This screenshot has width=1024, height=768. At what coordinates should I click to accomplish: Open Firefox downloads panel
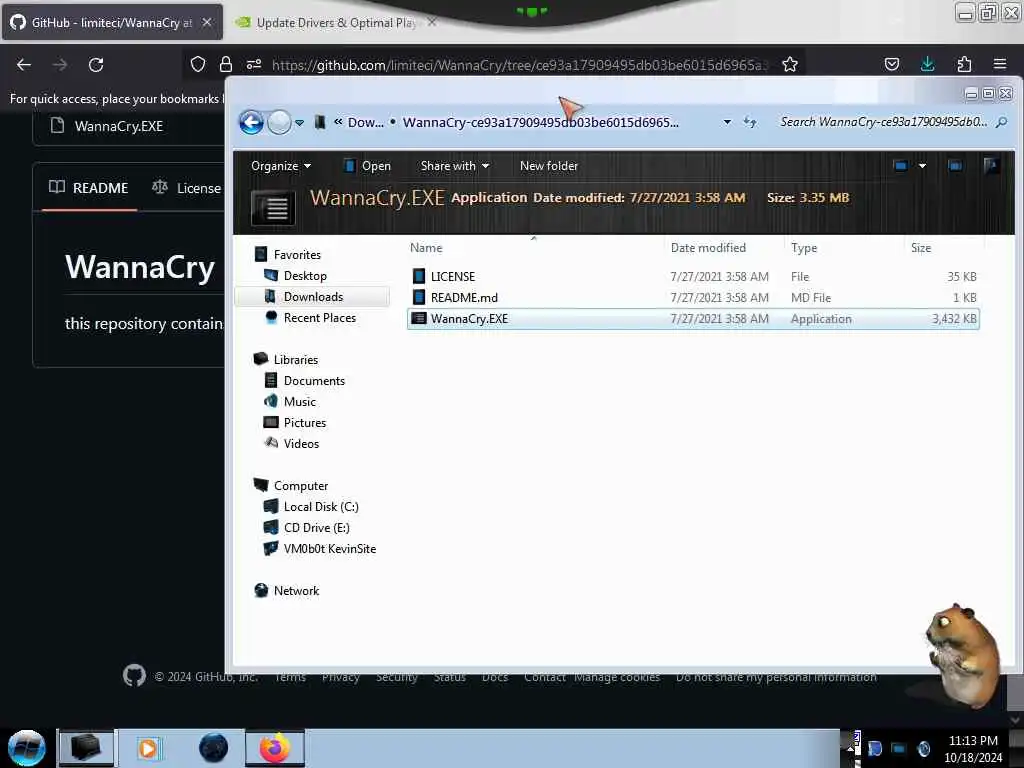click(x=927, y=64)
